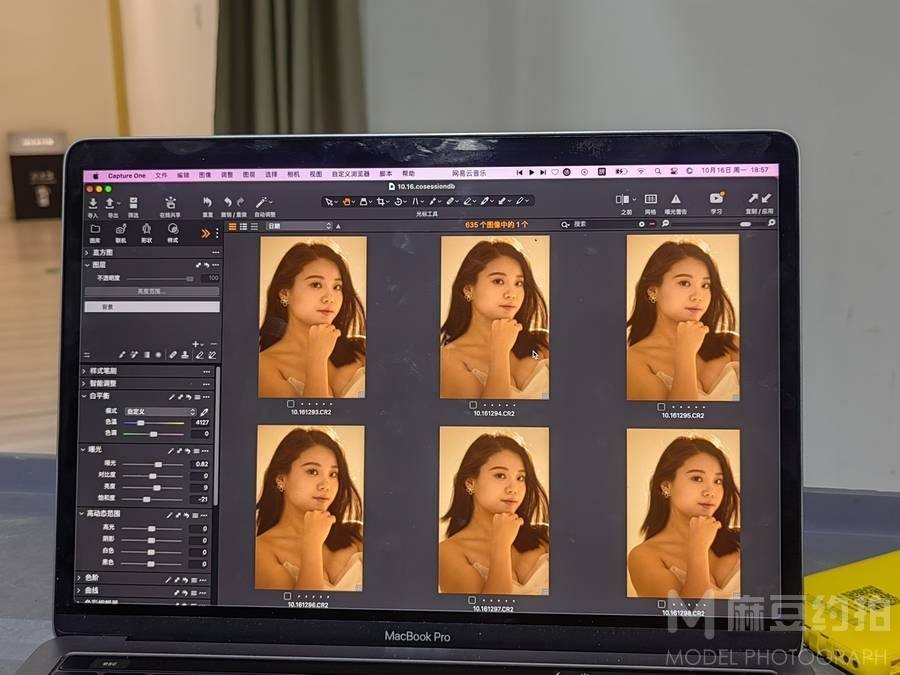The image size is (900, 675).
Task: Click the menu bar music play button
Action: [532, 172]
